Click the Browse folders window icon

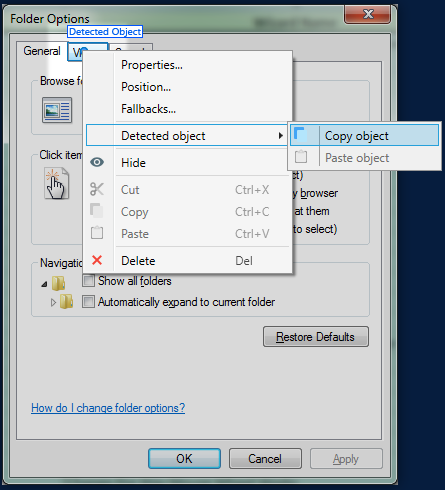57,110
